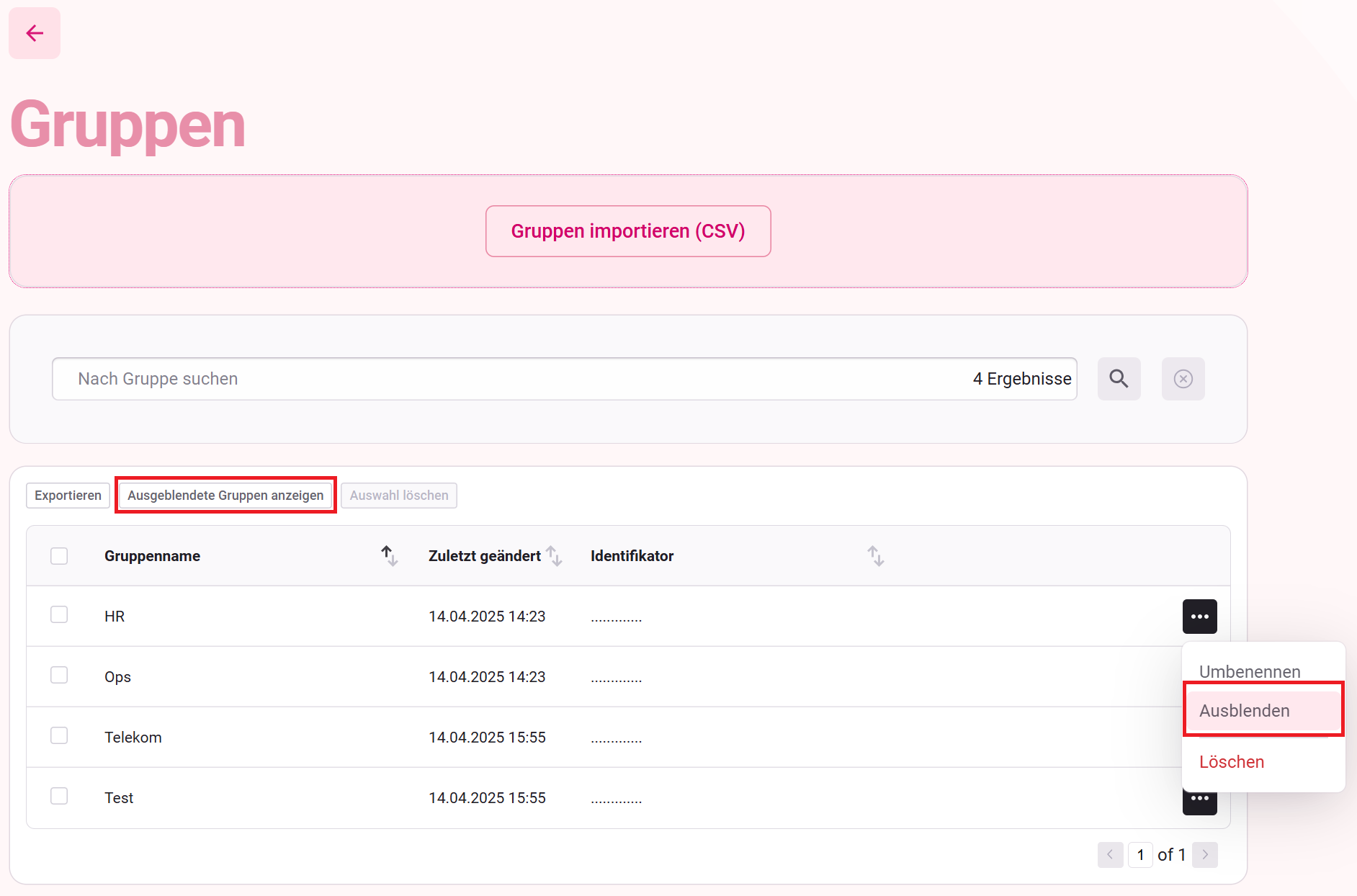Choose Umbenennen from the context menu
1357x896 pixels.
click(1250, 671)
